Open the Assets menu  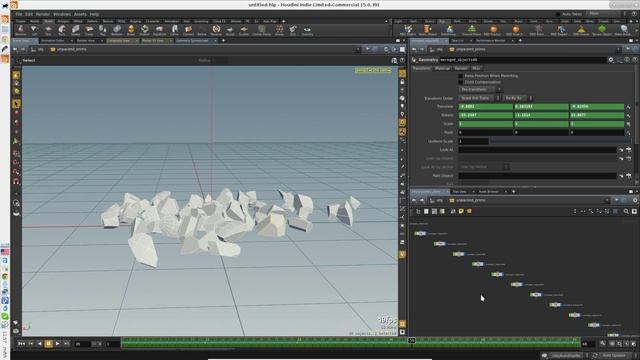pyautogui.click(x=80, y=14)
